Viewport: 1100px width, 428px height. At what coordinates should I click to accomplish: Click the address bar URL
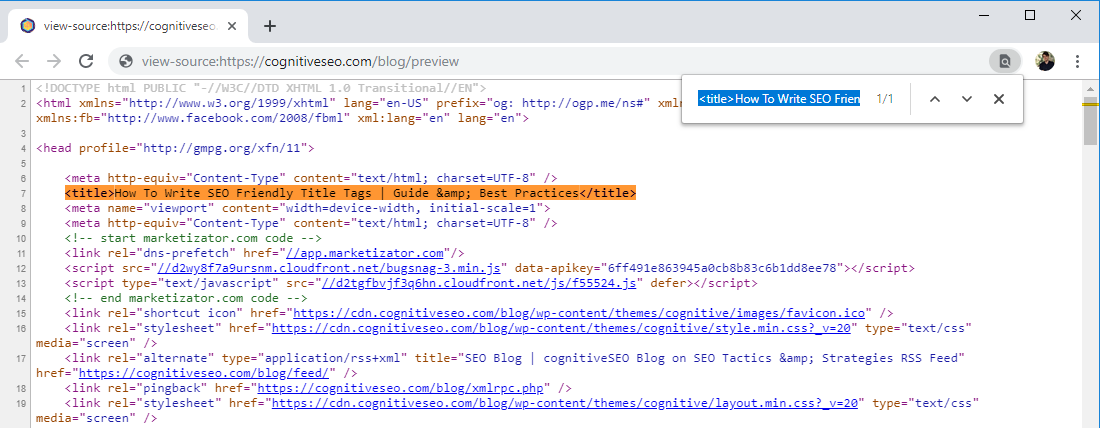[300, 61]
